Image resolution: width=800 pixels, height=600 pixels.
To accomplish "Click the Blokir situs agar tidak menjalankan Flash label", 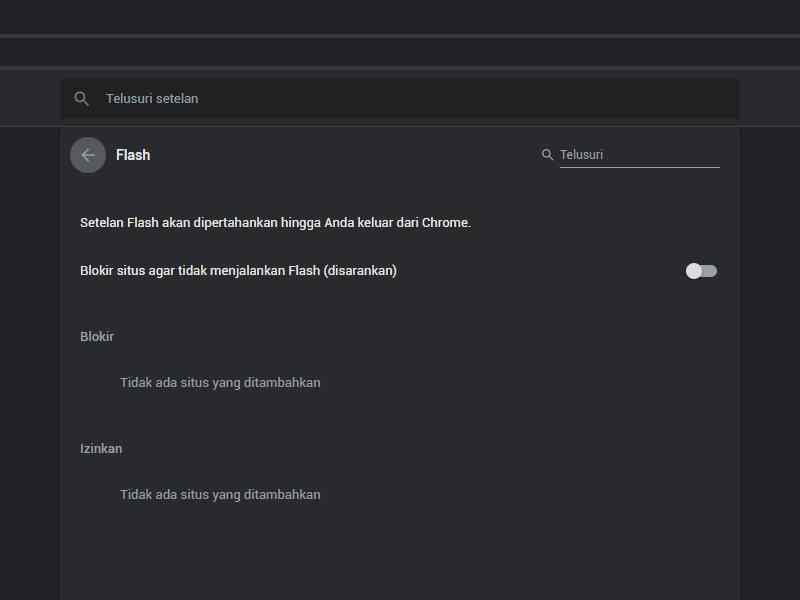I will [238, 271].
